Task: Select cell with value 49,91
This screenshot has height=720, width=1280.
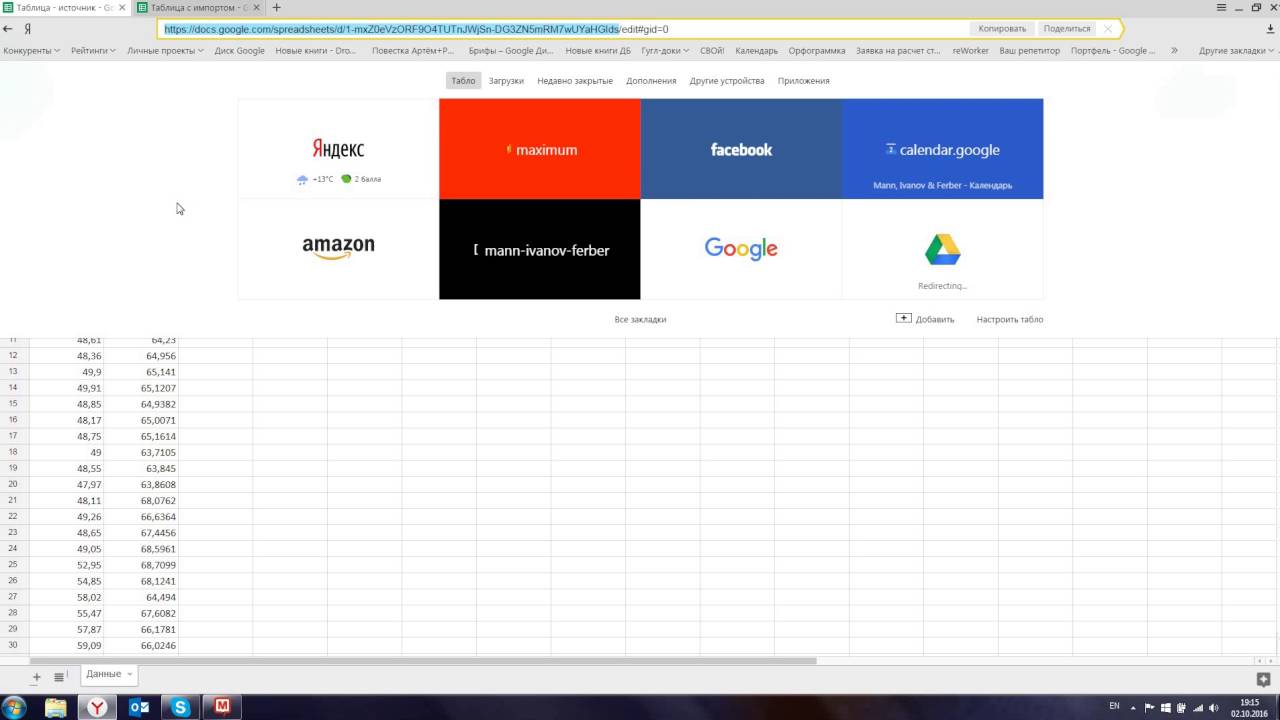Action: (67, 388)
